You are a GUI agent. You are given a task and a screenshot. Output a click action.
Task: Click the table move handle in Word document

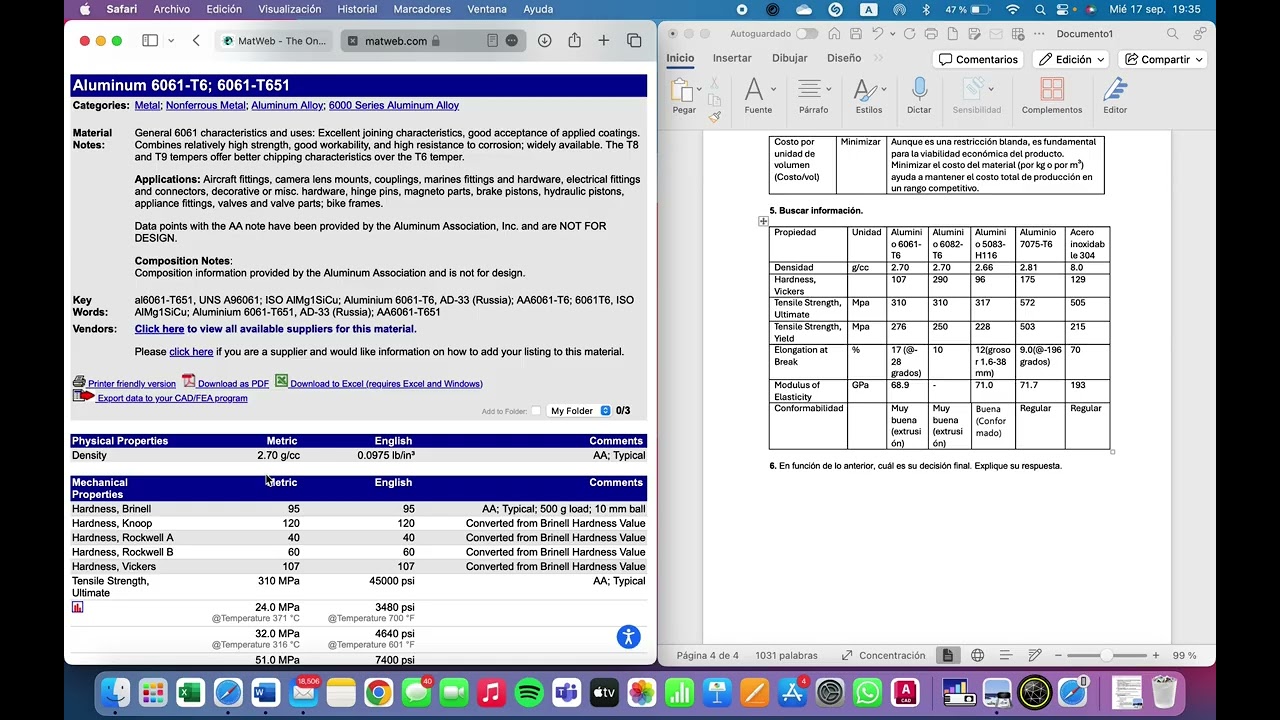click(x=763, y=221)
